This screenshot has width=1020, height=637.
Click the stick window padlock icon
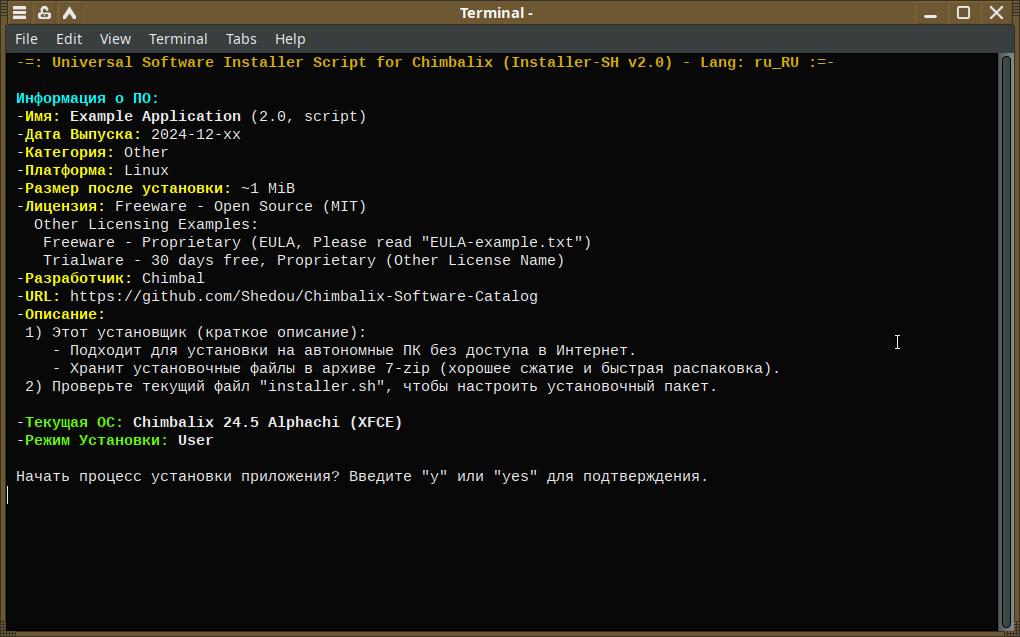click(x=45, y=13)
